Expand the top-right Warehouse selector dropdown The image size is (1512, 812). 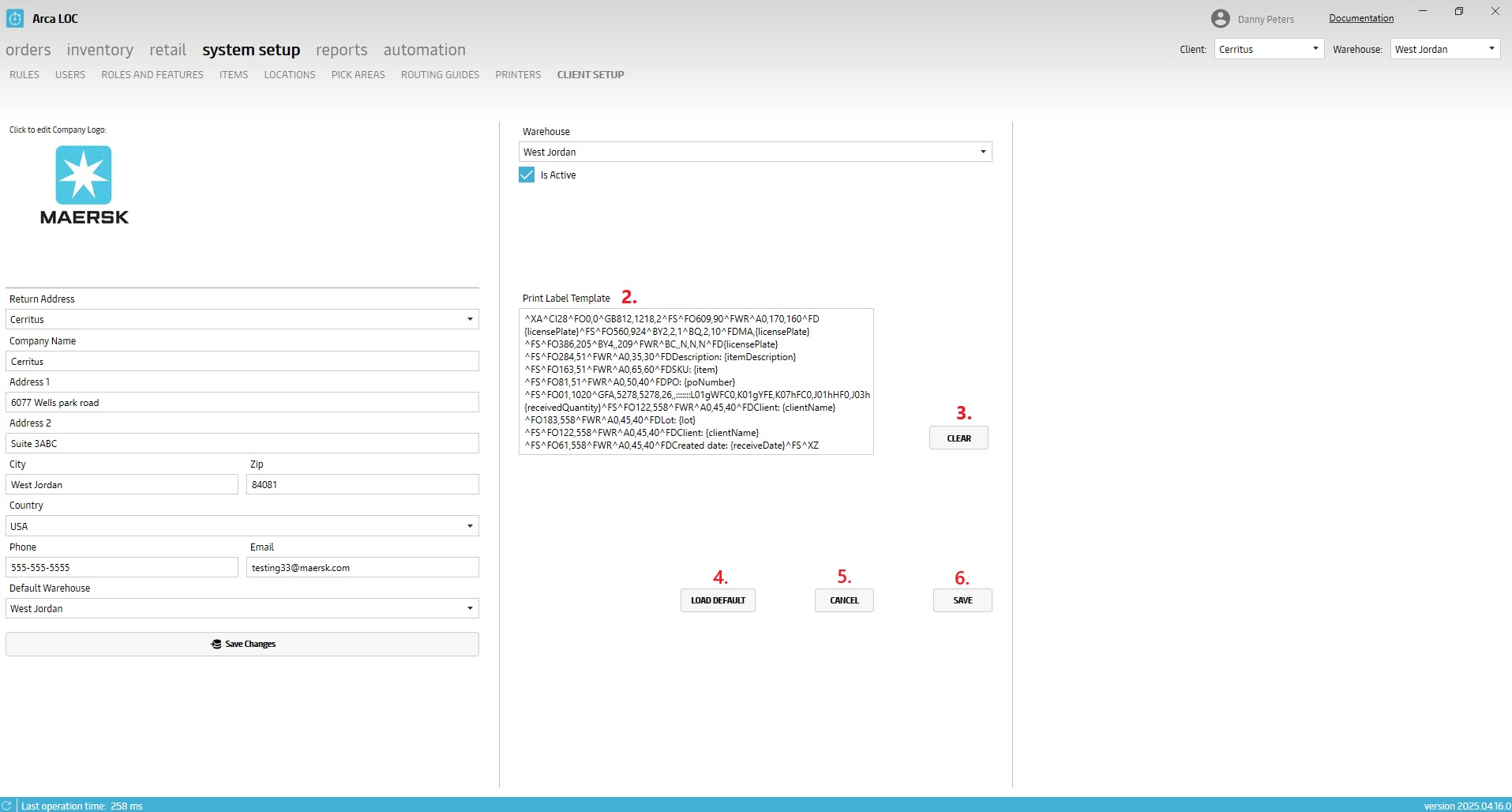click(x=1445, y=49)
